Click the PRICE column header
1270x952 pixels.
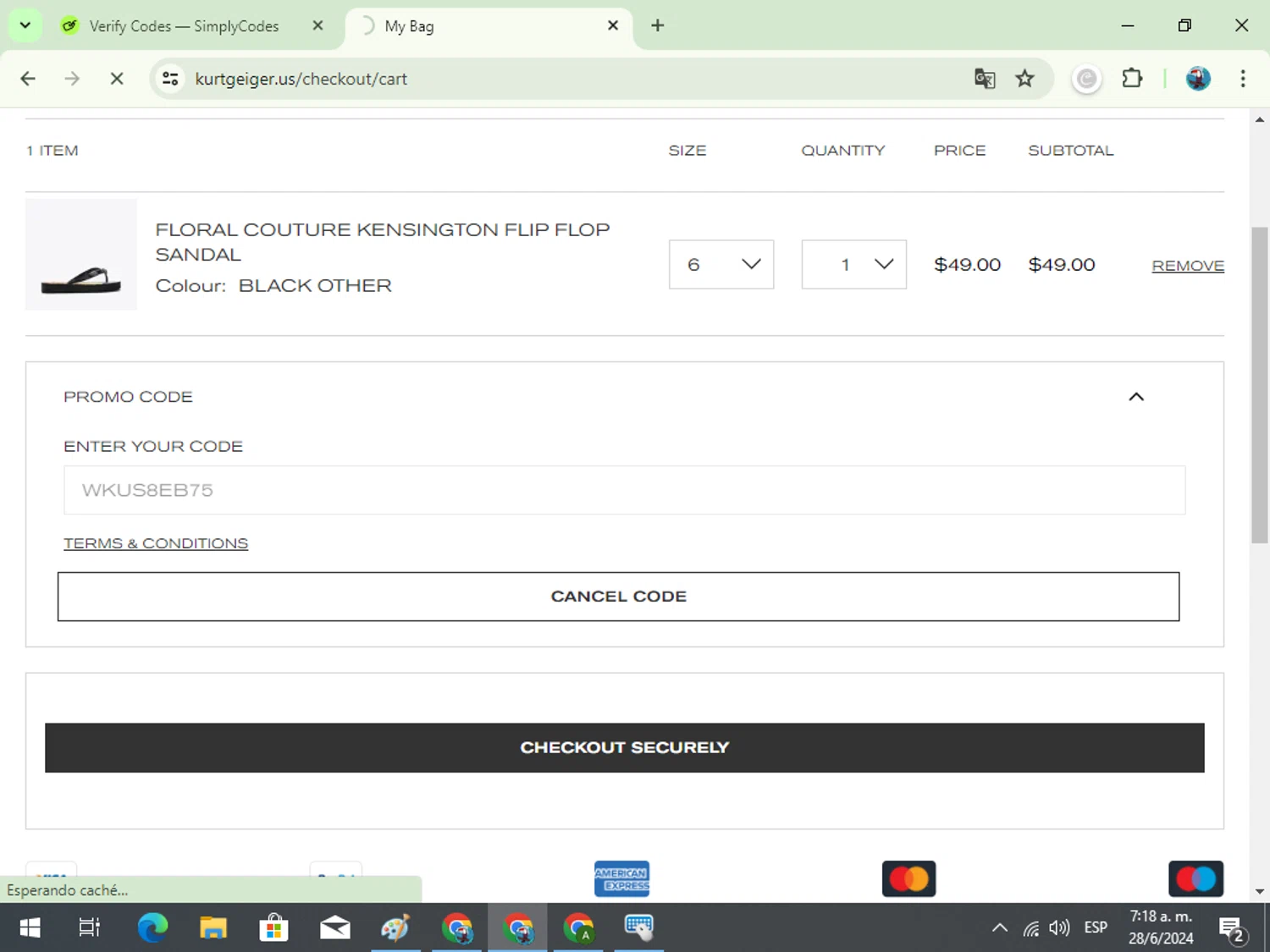point(960,151)
